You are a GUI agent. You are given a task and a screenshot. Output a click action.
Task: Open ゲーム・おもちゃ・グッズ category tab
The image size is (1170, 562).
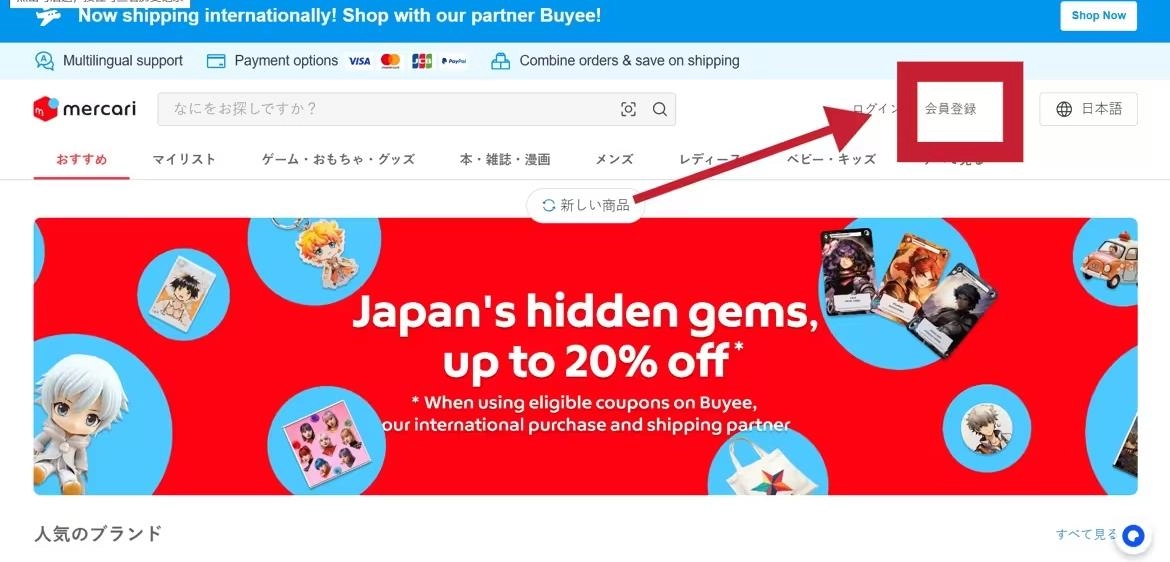coord(338,159)
